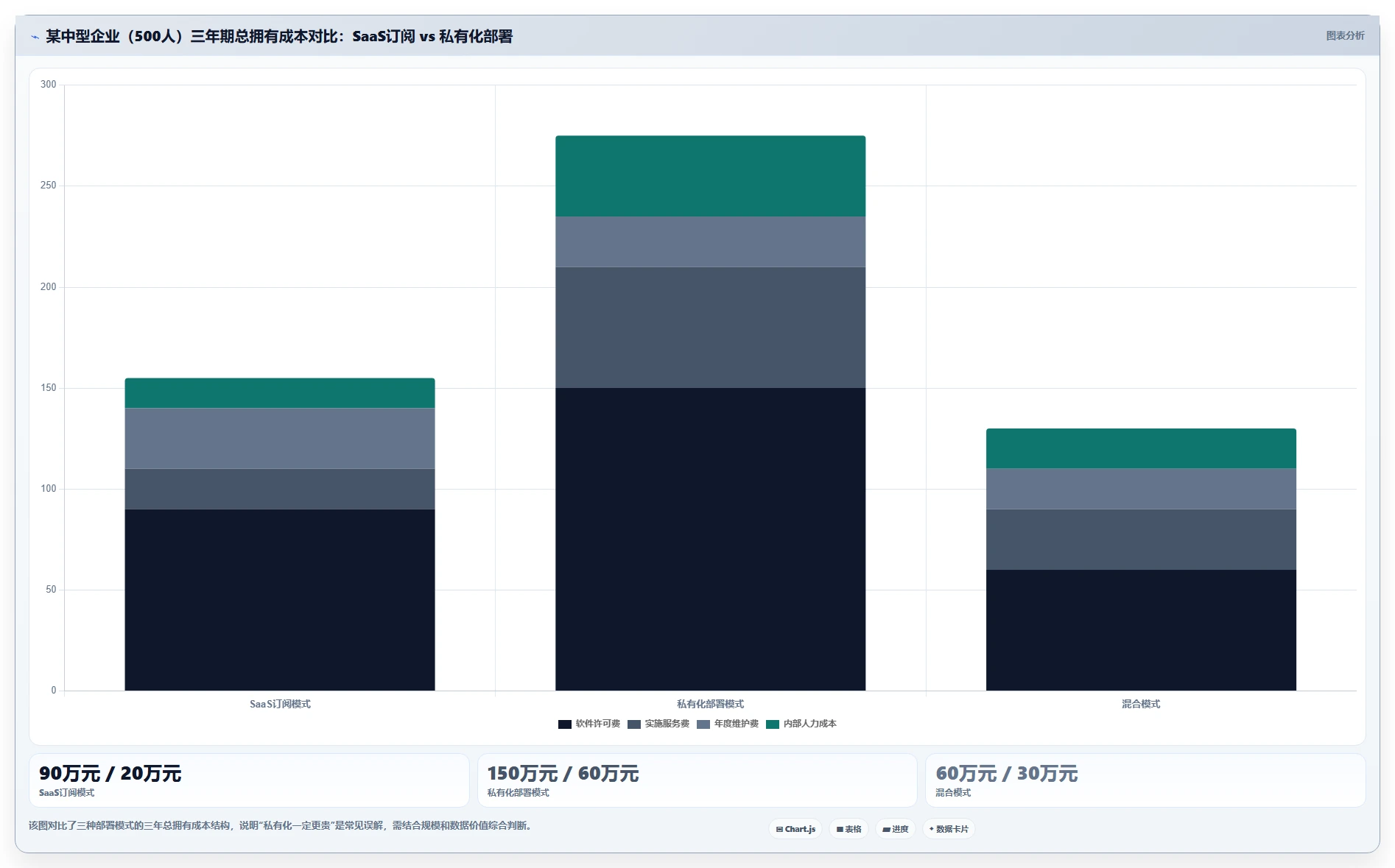The height and width of the screenshot is (868, 1395).
Task: Click the 250 y-axis tick label
Action: point(49,186)
